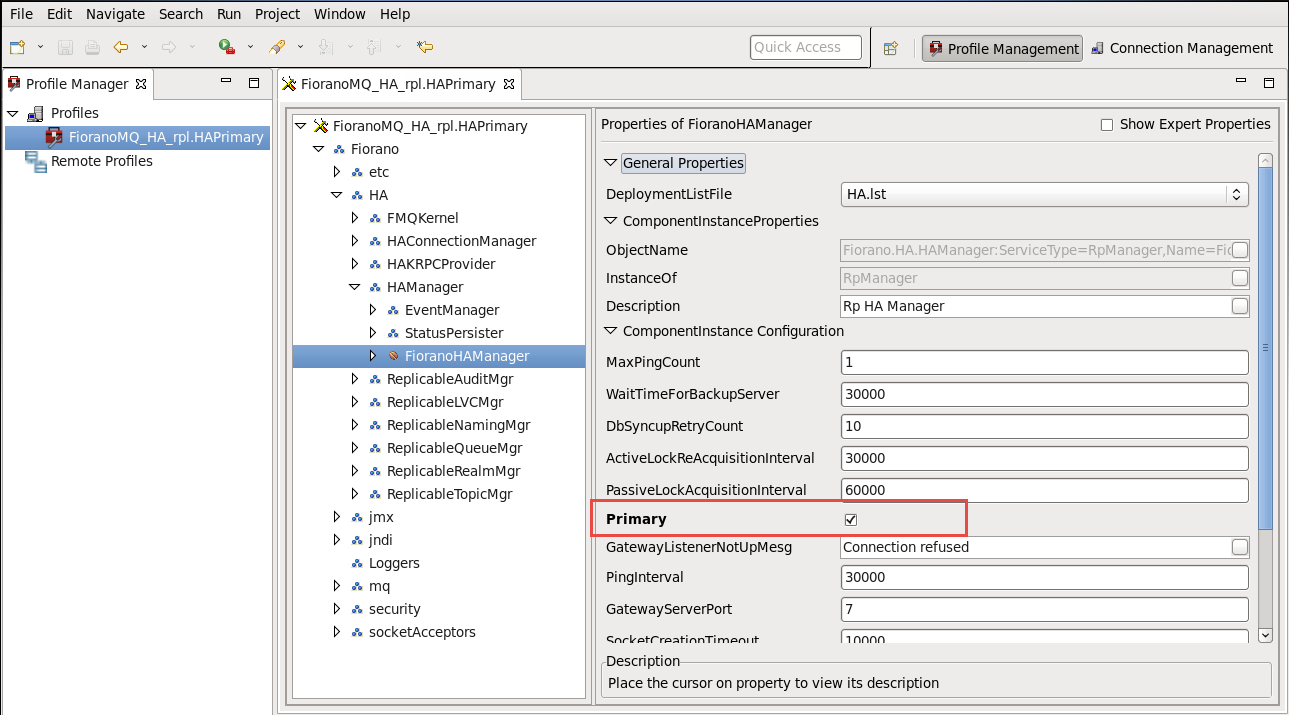1289x715 pixels.
Task: Select the HAKRPCProvider tree item
Action: pyautogui.click(x=441, y=264)
